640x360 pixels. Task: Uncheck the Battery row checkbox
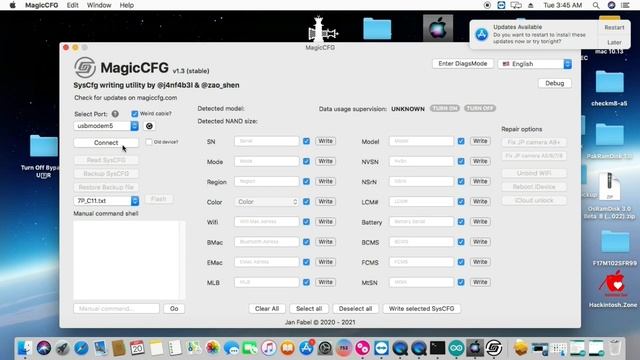tap(461, 222)
